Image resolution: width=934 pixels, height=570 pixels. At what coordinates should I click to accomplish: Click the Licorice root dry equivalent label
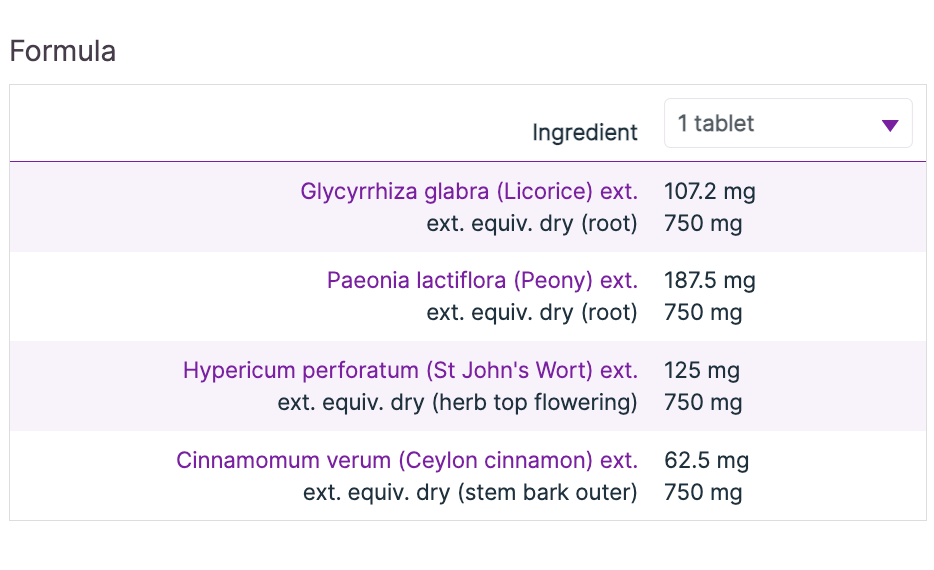point(532,223)
